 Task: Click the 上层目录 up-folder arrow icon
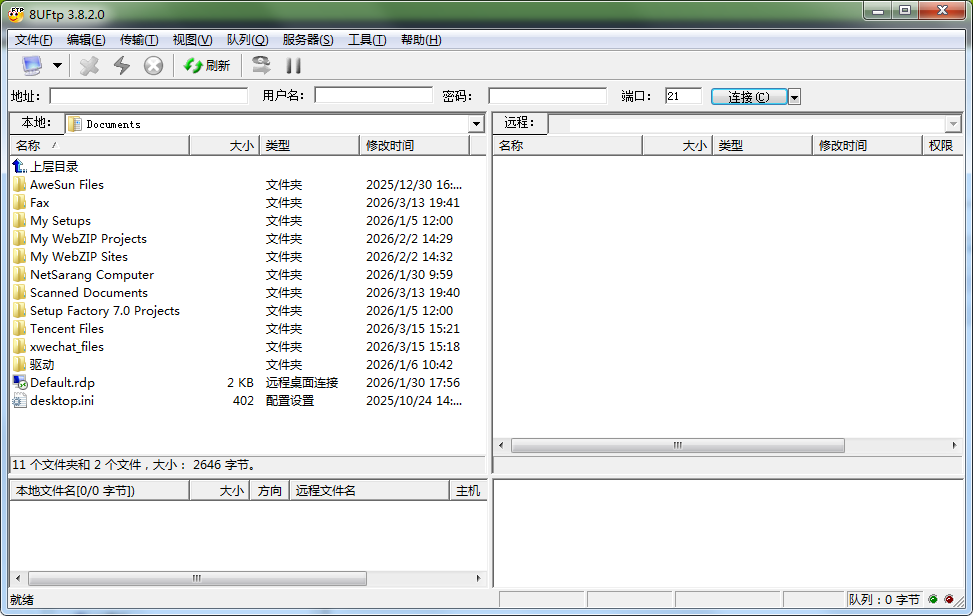click(x=19, y=166)
